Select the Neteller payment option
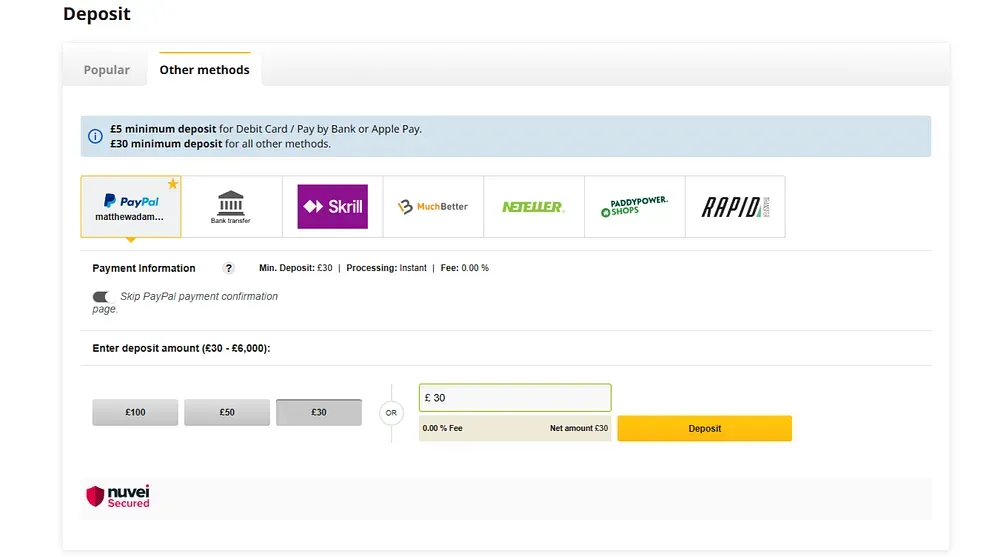 tap(534, 207)
